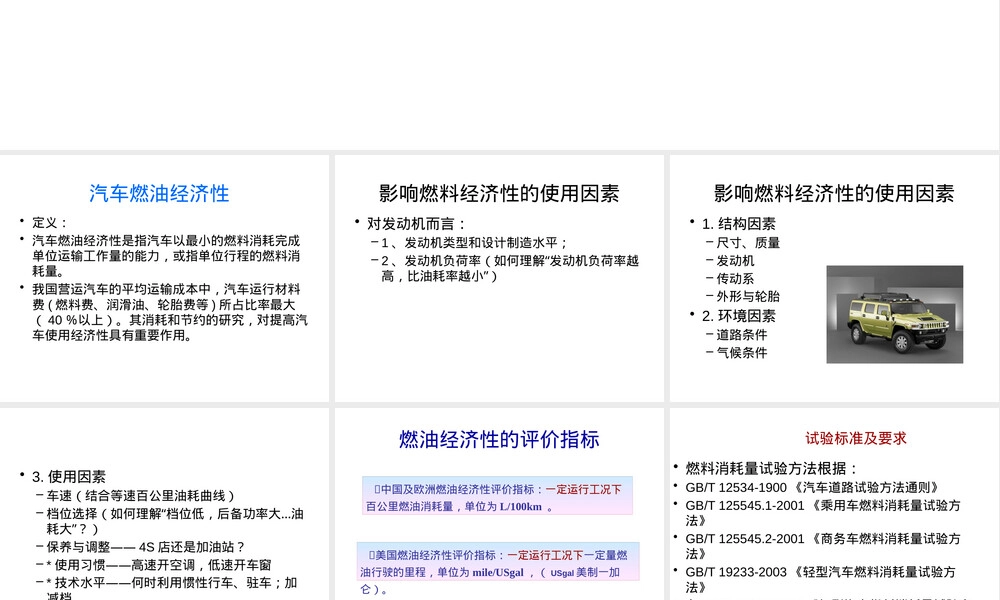Click the 保养与调整——4S店还是加油站 line
The image size is (1000, 600).
point(145,547)
